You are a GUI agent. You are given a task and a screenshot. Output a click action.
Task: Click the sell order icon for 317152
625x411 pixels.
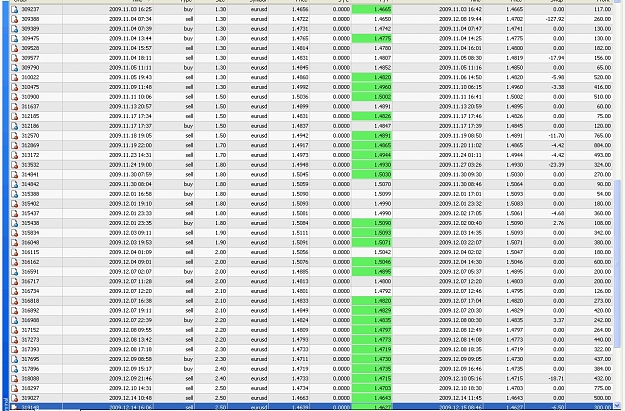(x=14, y=330)
